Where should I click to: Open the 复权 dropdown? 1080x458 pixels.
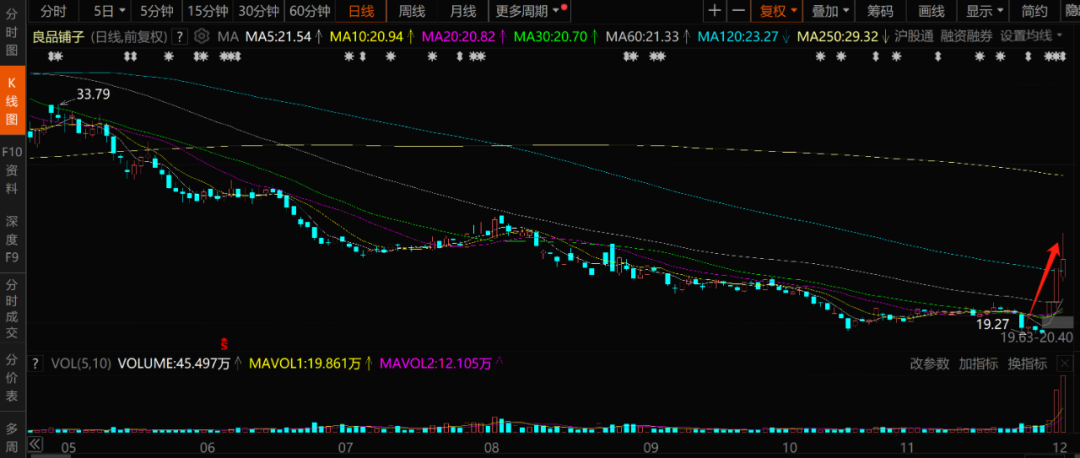click(778, 10)
